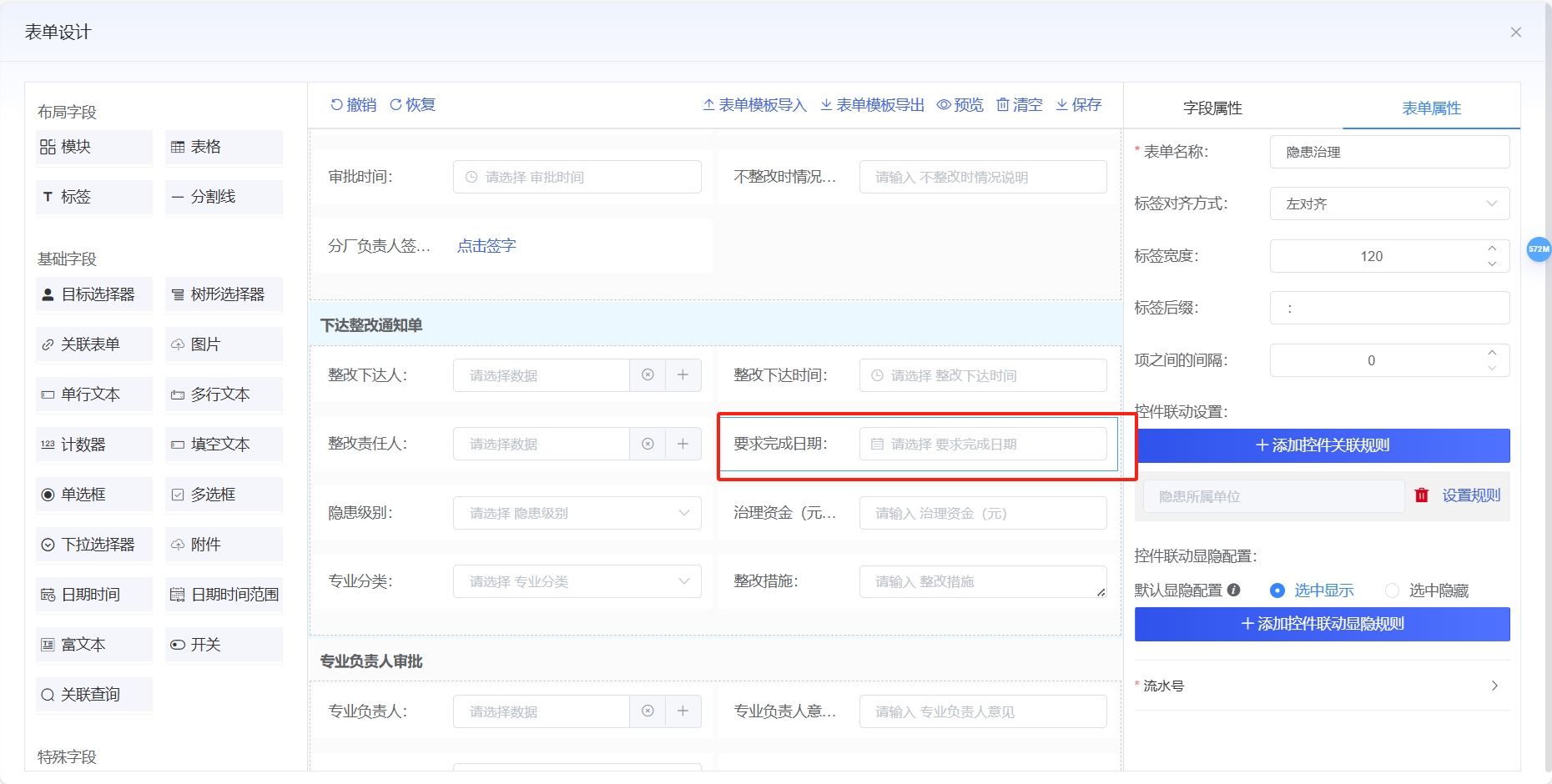Image resolution: width=1552 pixels, height=784 pixels.
Task: Clear the 专业负责人 selection
Action: [648, 711]
